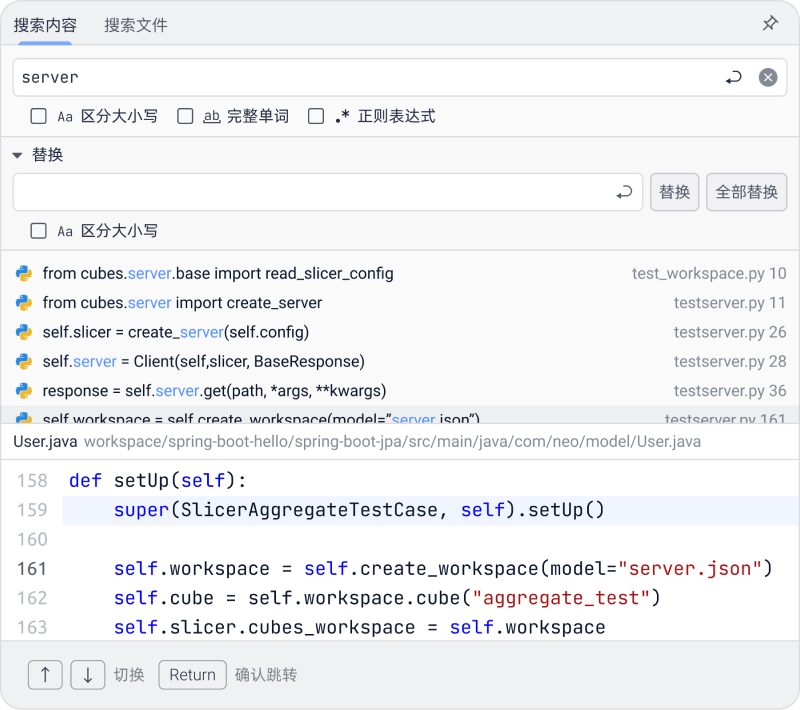
Task: Open the result 'from cubes.server.base import read_slicer_config'
Action: 400,273
